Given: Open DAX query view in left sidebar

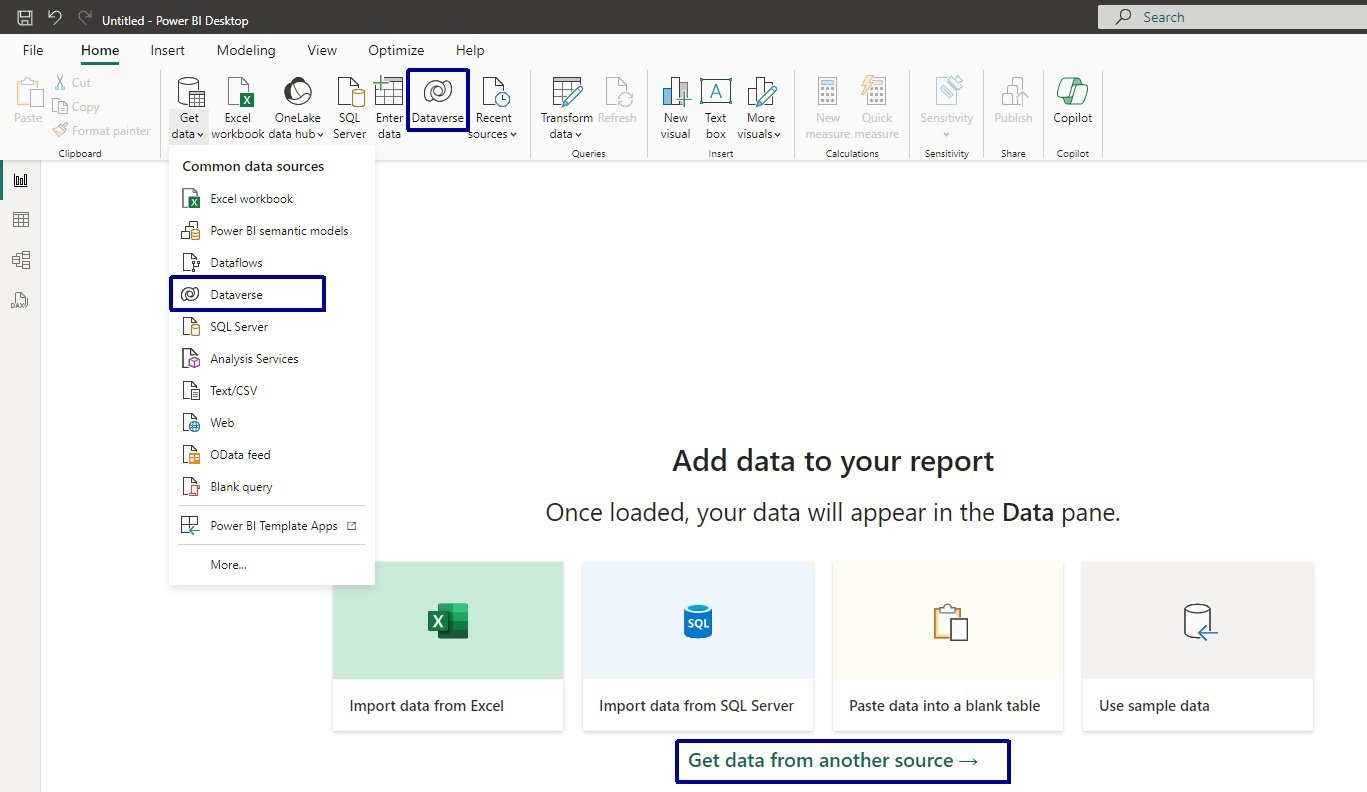Looking at the screenshot, I should (20, 300).
